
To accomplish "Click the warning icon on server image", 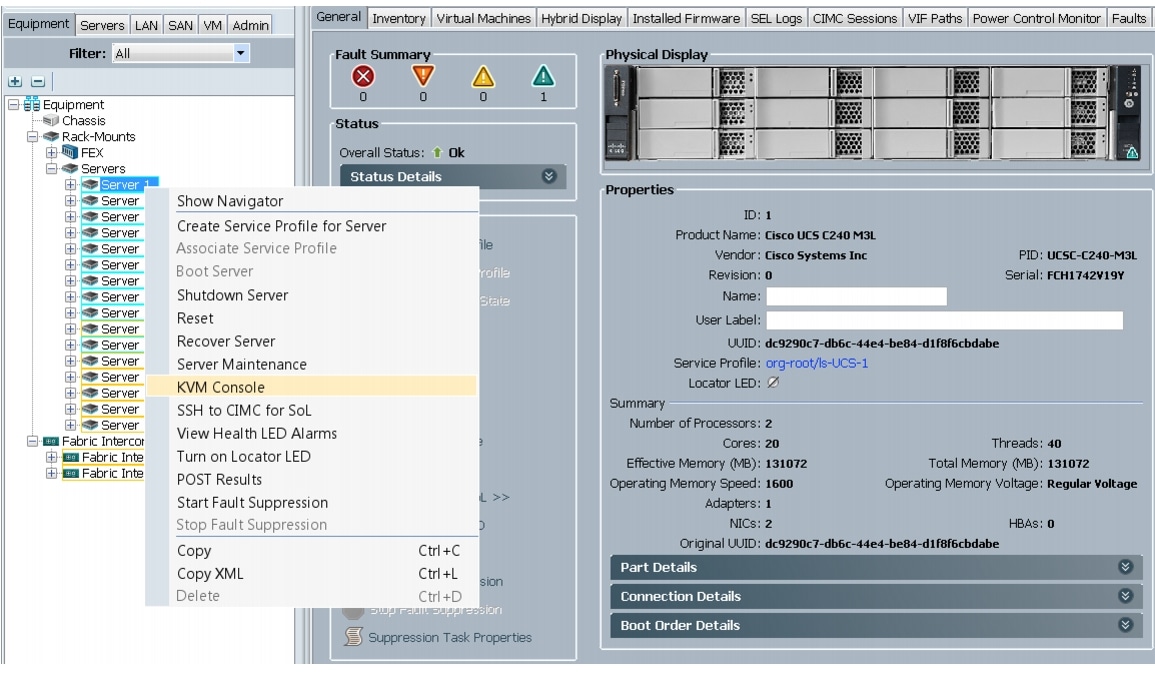I will (x=1132, y=153).
